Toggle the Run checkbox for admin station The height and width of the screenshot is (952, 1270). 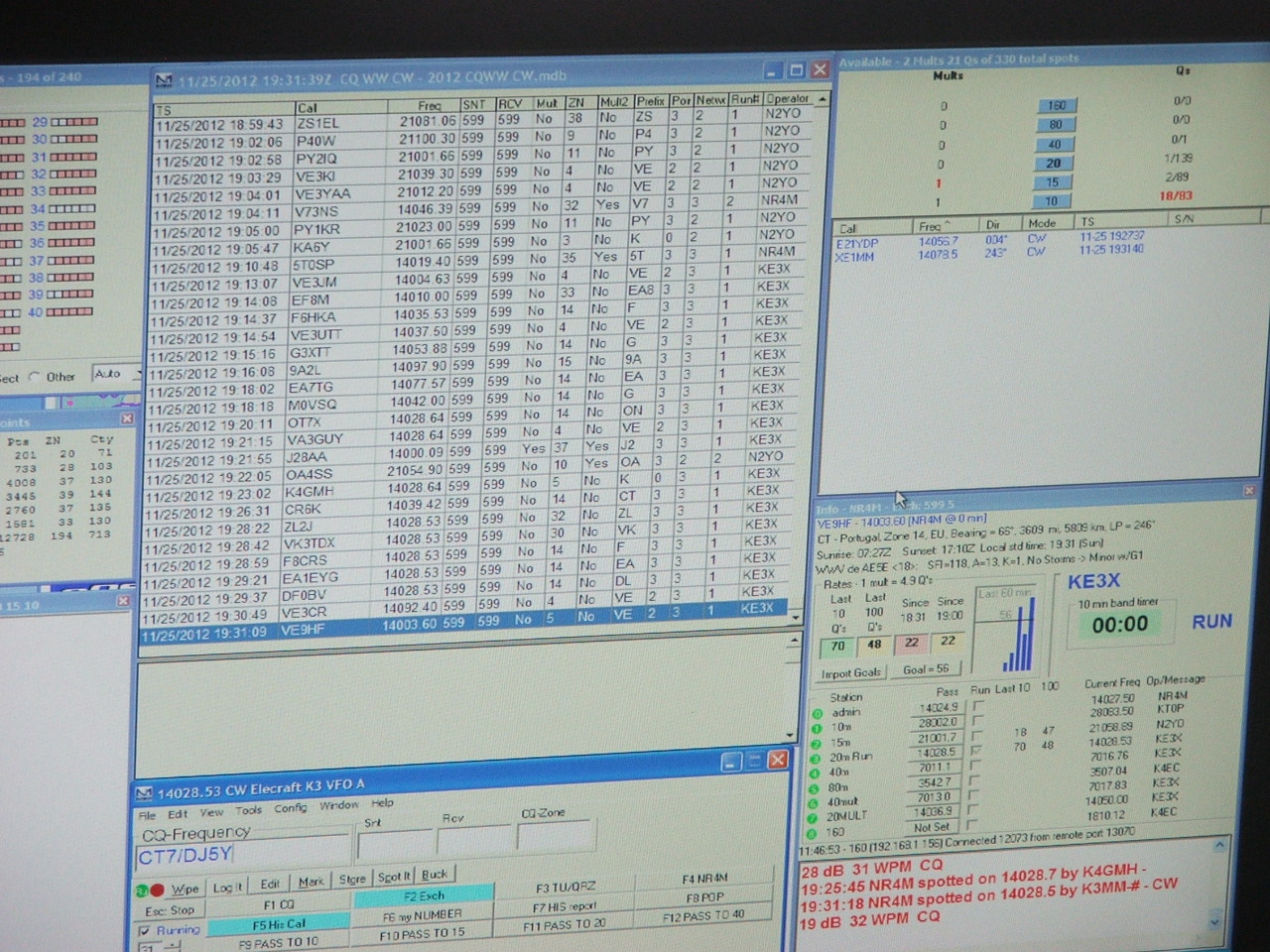(x=979, y=707)
